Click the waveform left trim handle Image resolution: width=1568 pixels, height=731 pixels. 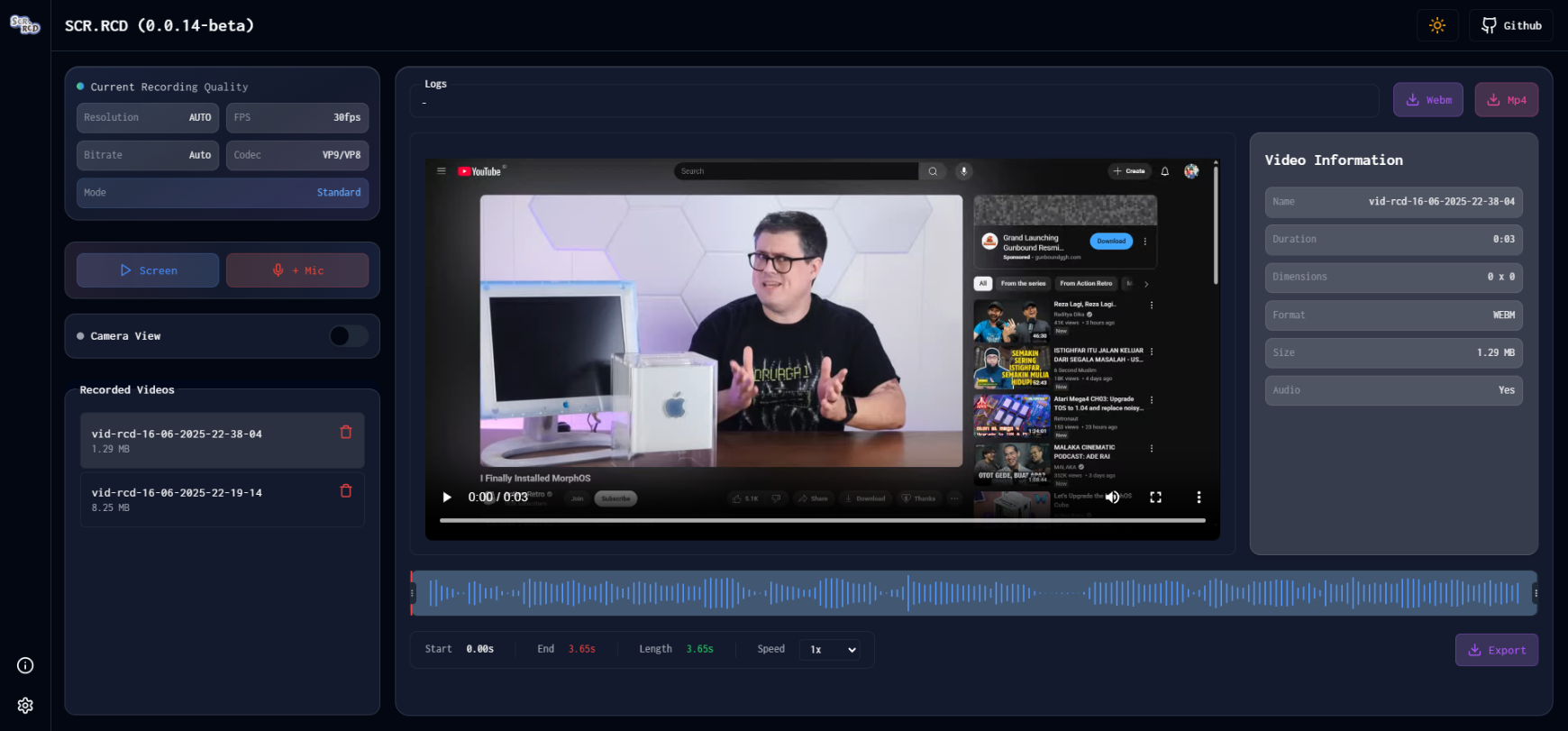tap(413, 593)
